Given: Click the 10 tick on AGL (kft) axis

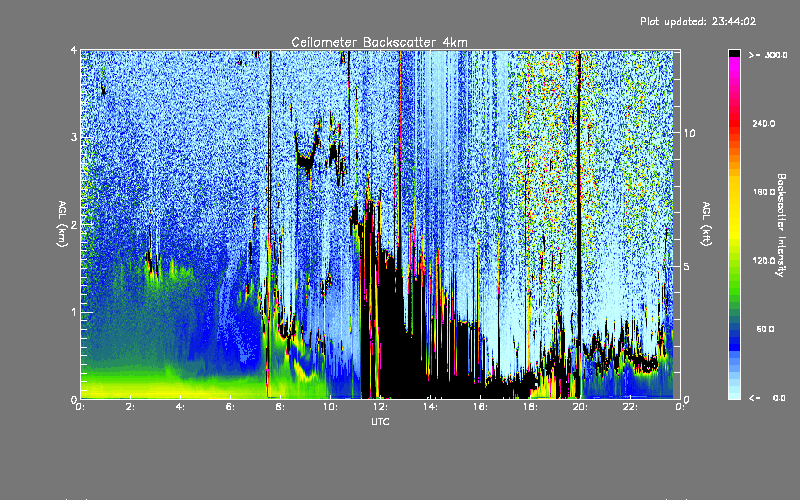Looking at the screenshot, I should [x=689, y=133].
